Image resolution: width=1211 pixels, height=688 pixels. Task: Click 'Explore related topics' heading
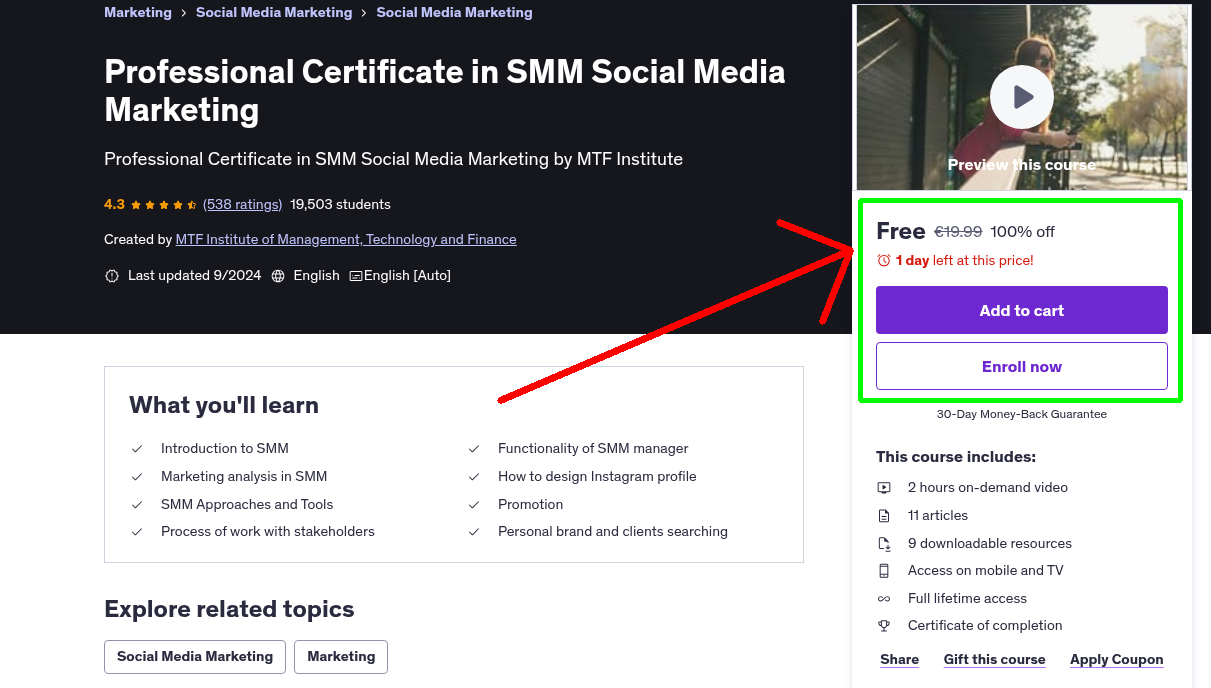(229, 609)
